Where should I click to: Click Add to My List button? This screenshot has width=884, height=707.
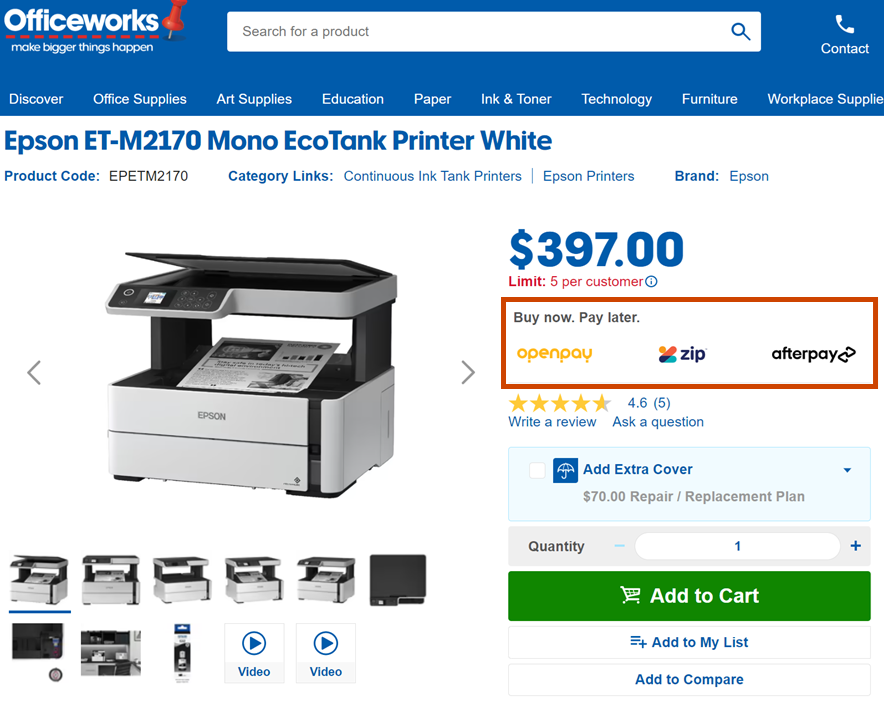(x=689, y=642)
